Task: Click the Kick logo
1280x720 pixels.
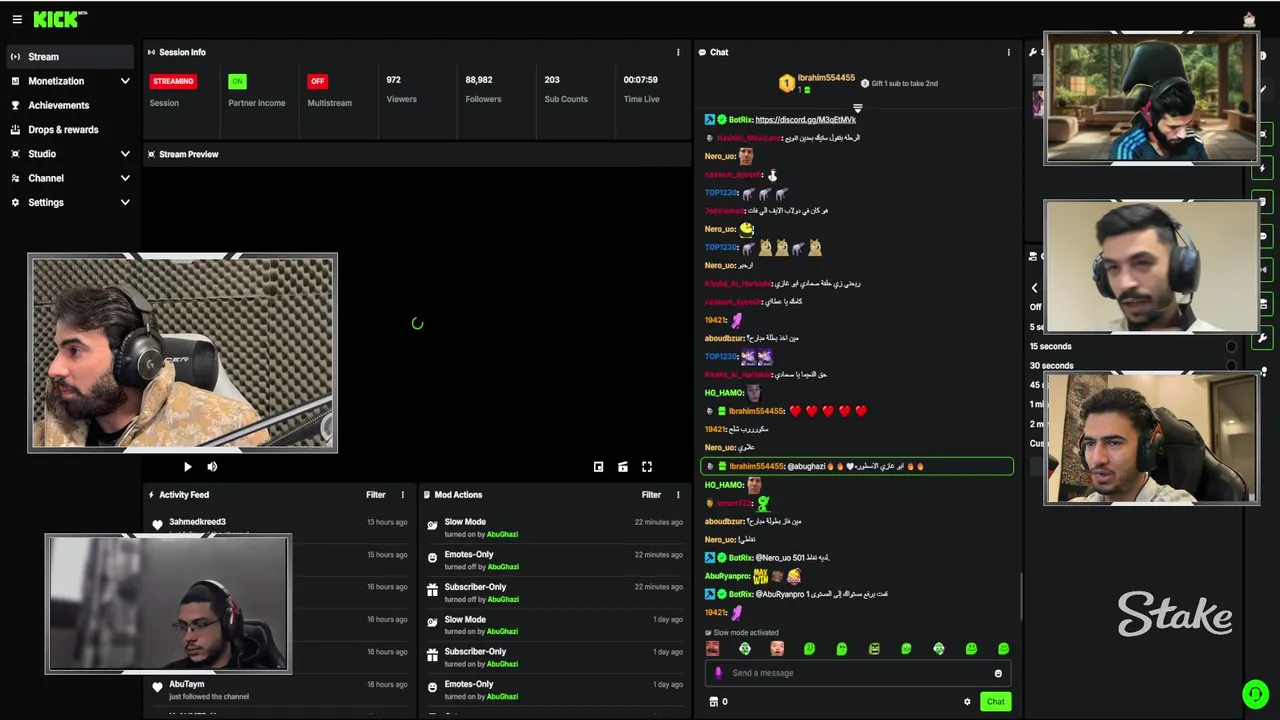Action: [x=60, y=19]
